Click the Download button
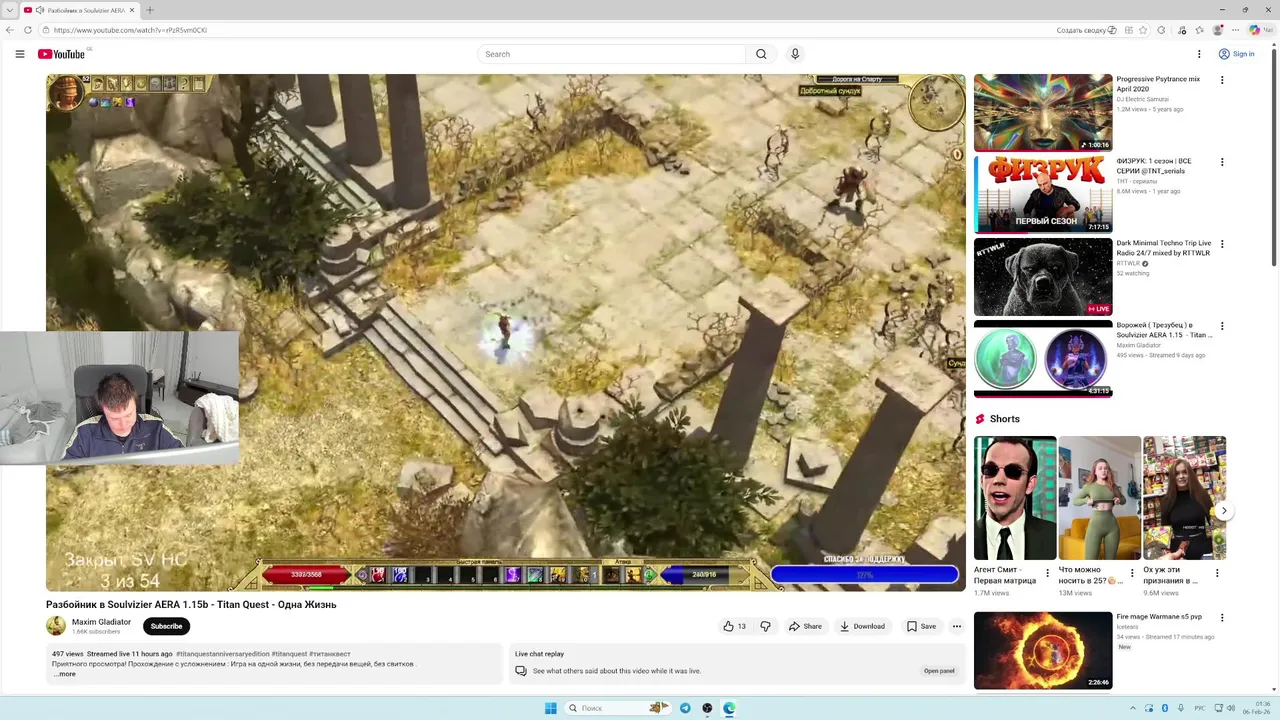Image resolution: width=1280 pixels, height=720 pixels. [x=862, y=626]
